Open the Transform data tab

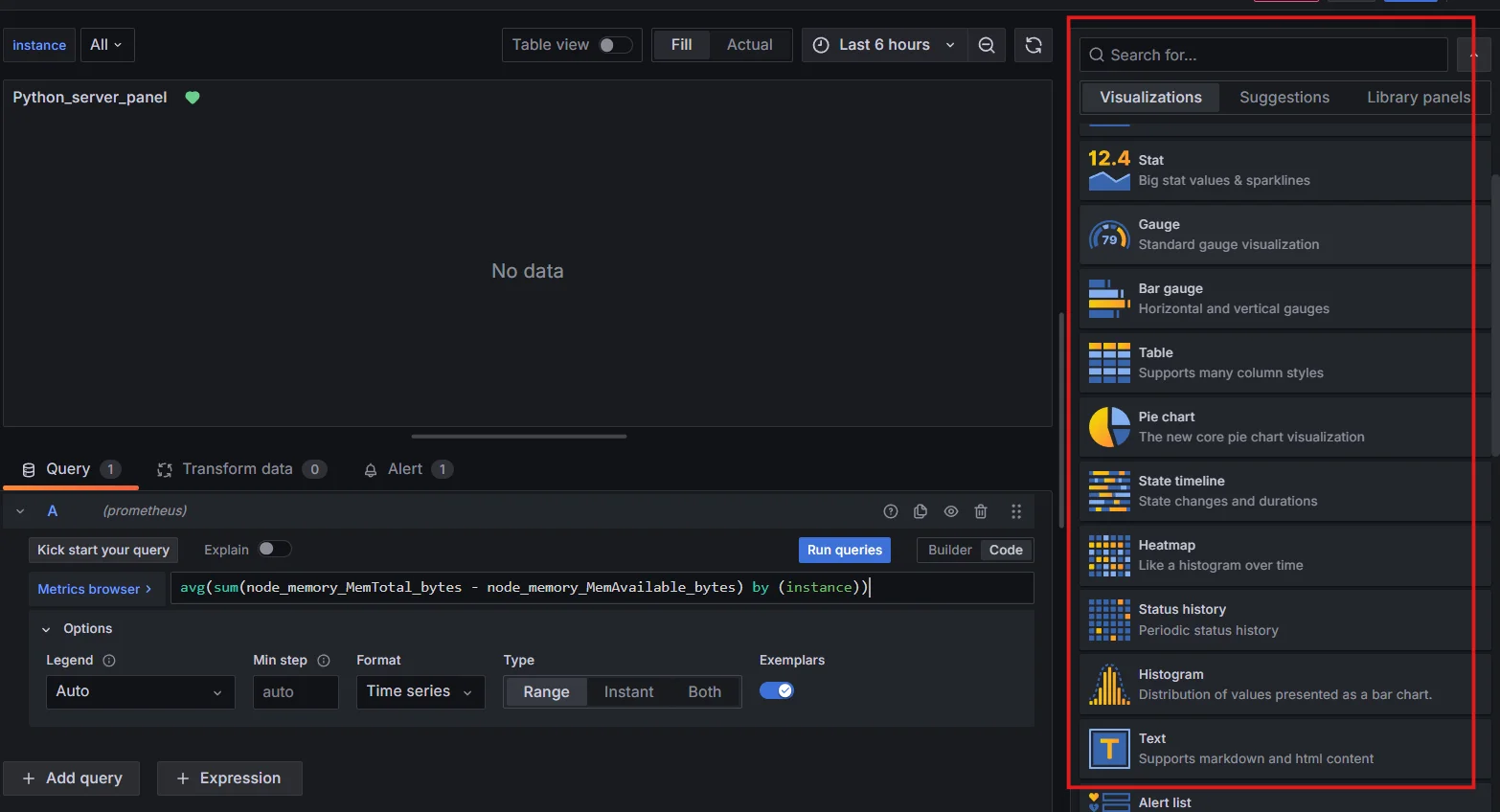coord(242,469)
